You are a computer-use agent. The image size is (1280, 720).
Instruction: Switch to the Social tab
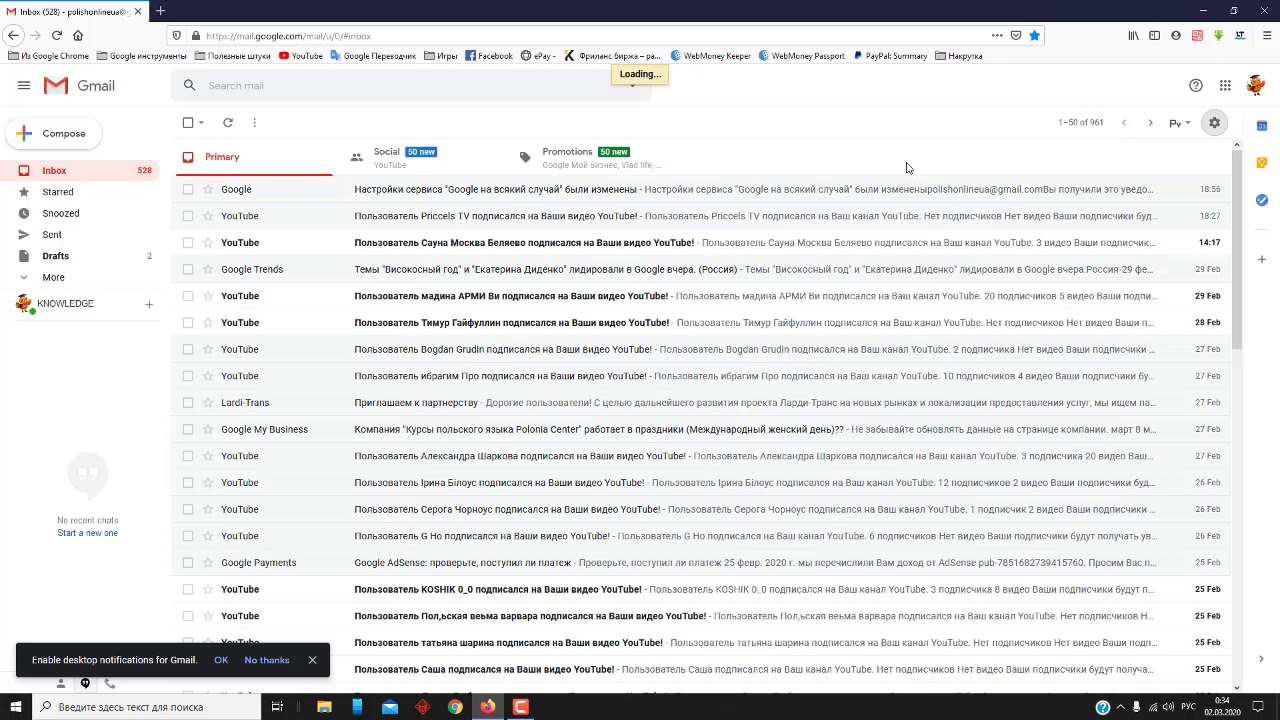point(417,157)
